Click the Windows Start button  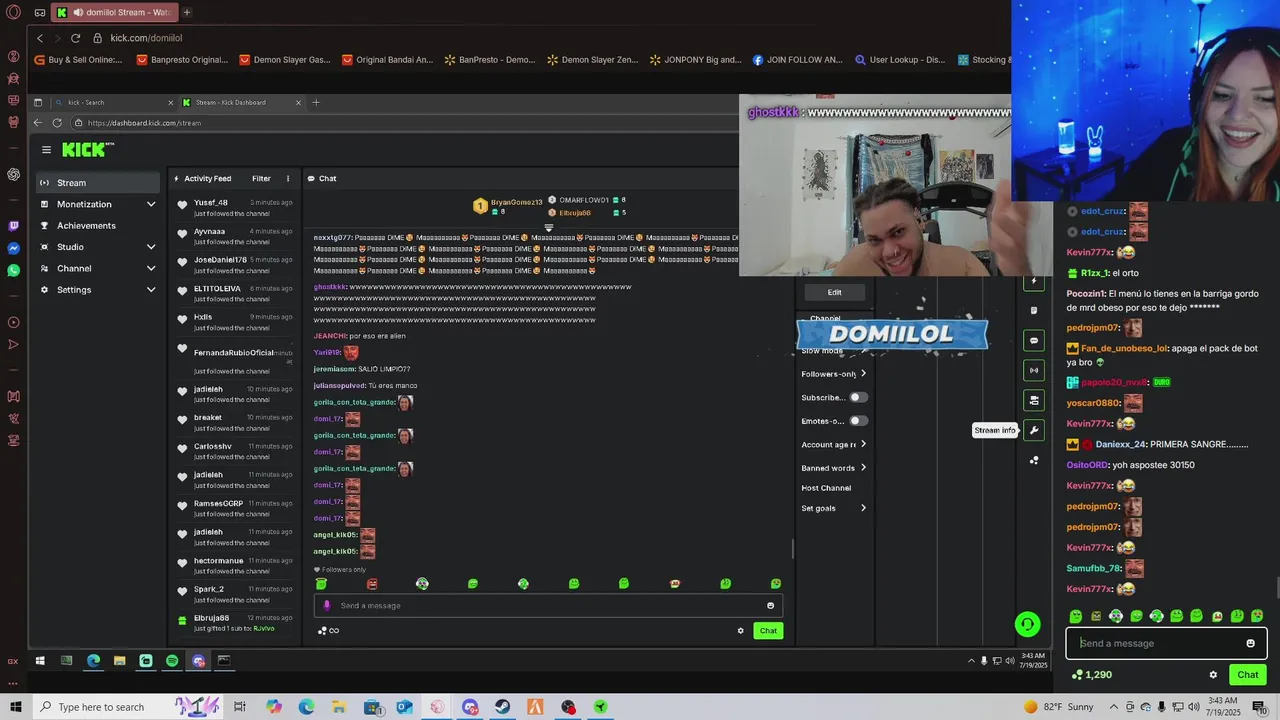15,707
